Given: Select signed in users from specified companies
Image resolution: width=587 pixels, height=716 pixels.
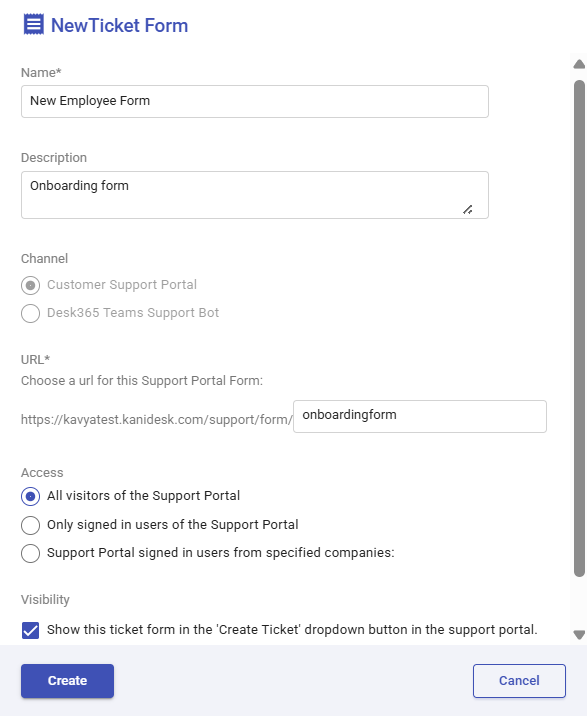Looking at the screenshot, I should [31, 553].
